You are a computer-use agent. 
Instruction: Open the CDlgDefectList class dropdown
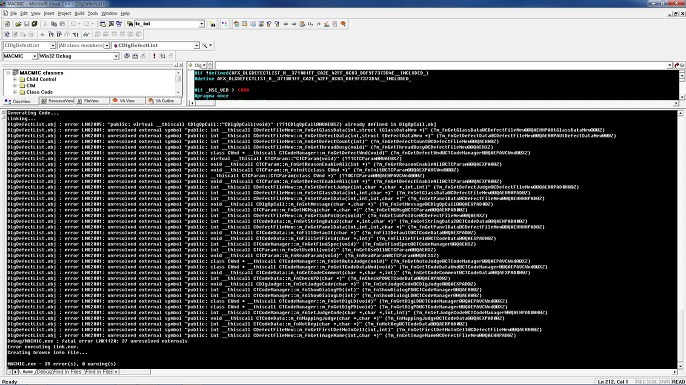[52, 46]
